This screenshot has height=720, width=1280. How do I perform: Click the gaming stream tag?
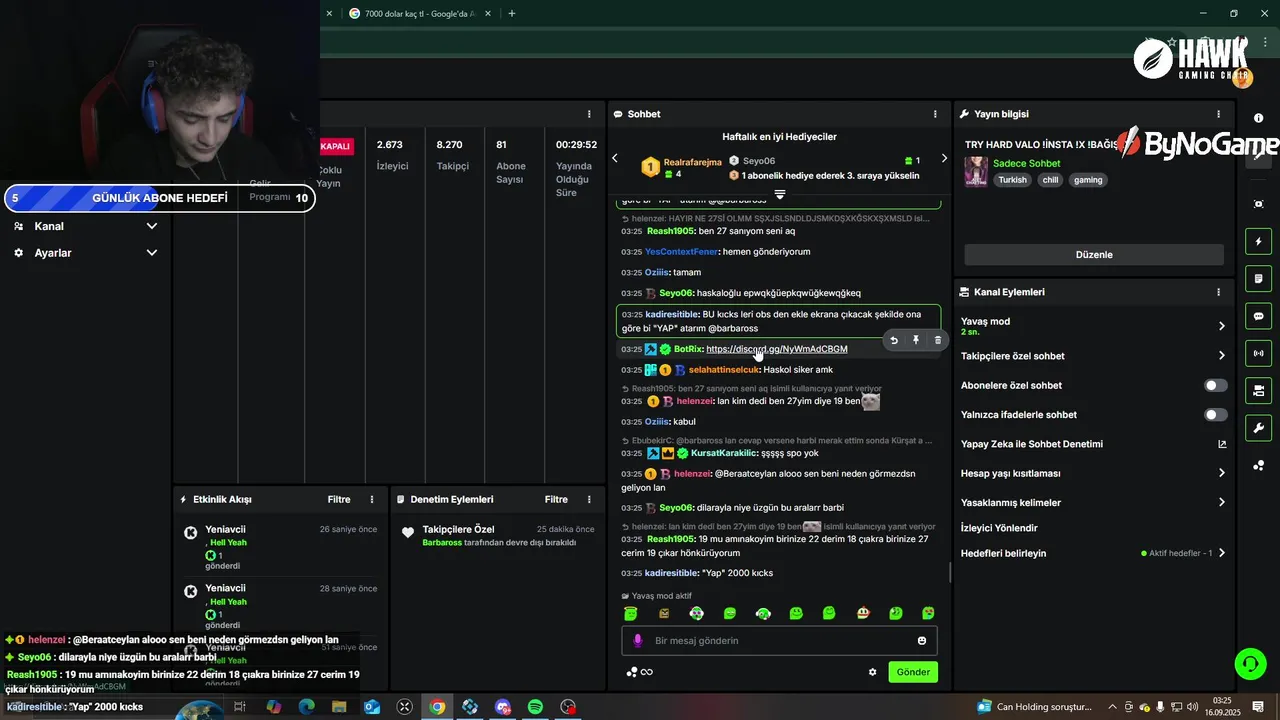[1088, 180]
